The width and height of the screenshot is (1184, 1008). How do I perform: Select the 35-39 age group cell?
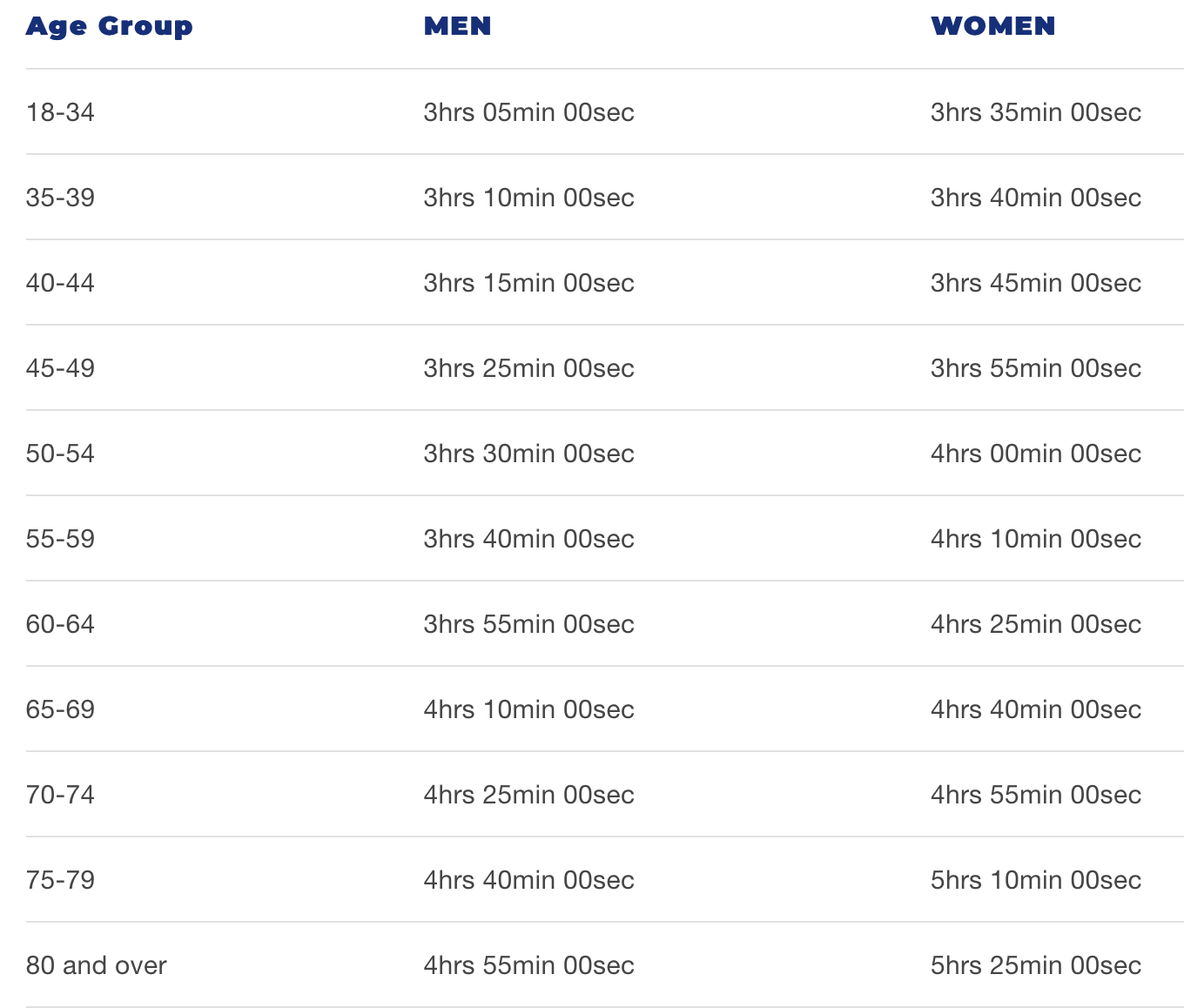[60, 198]
